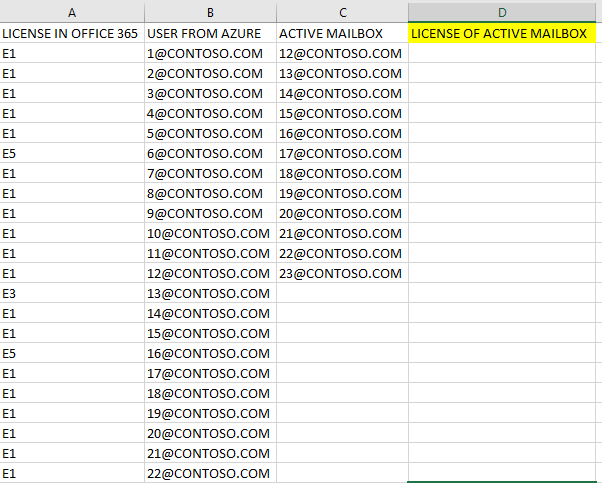This screenshot has height=483, width=602.
Task: Select 15@CONTOSO.COM in ACTIVE MAILBOX column
Action: pyautogui.click(x=342, y=113)
